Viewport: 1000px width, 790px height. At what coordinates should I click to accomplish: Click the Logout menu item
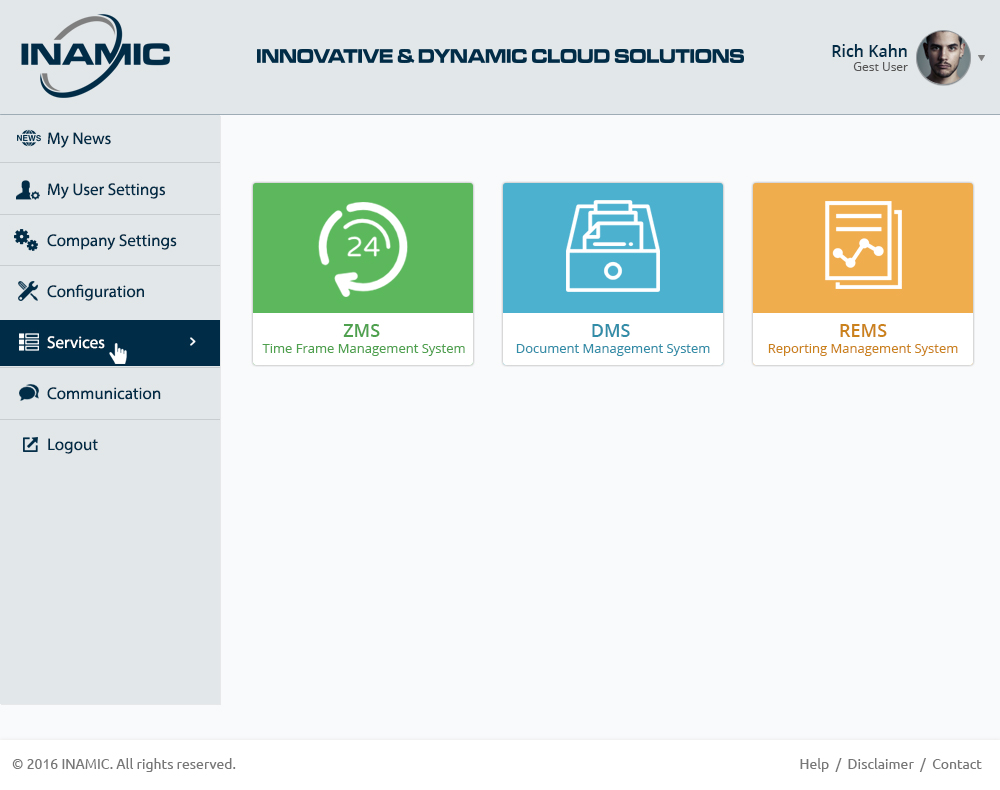coord(110,444)
